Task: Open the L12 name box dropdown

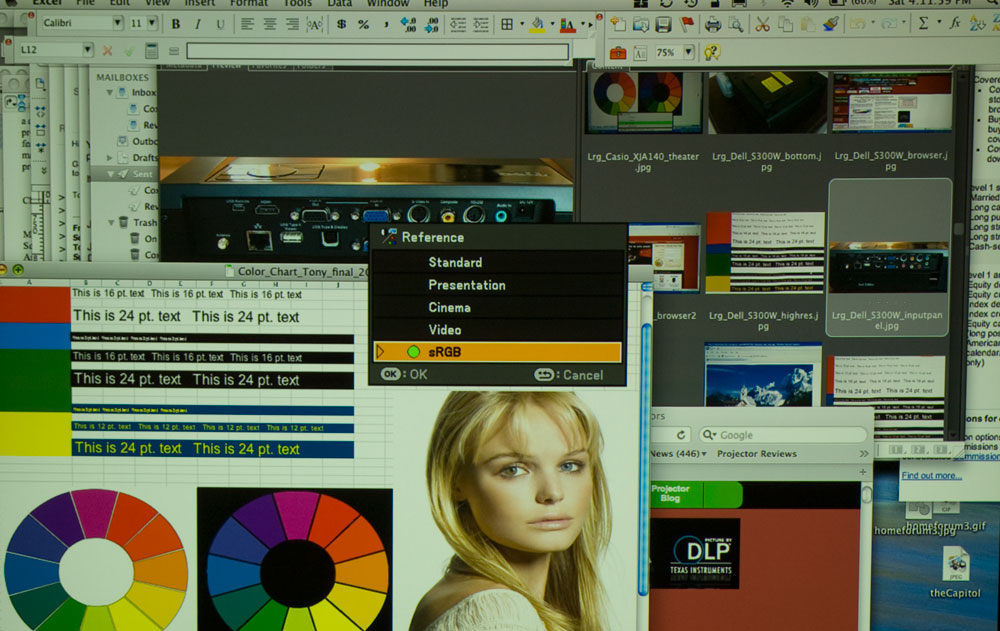Action: pos(87,49)
